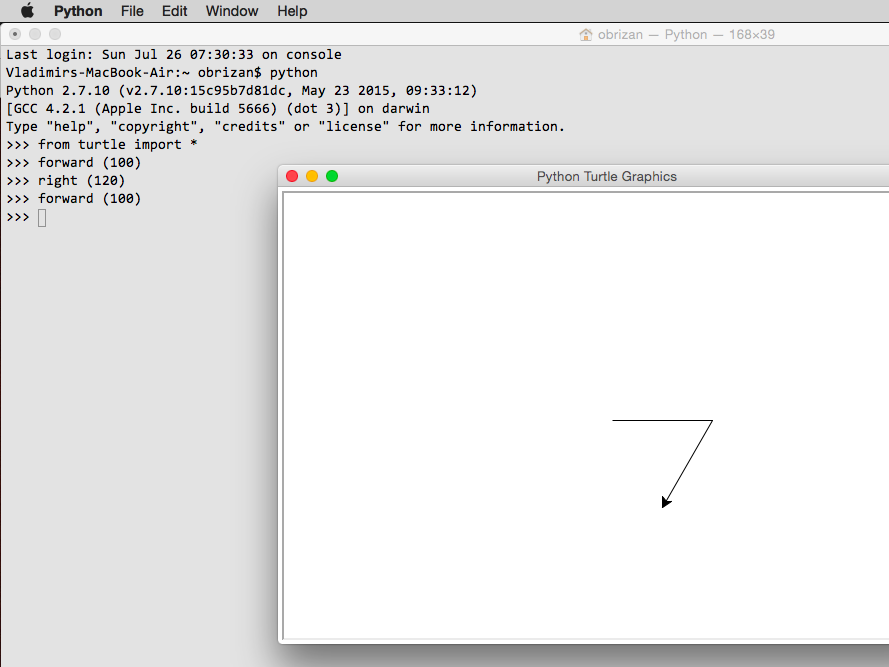
Task: Click the terminal prompt cursor block
Action: (x=42, y=218)
